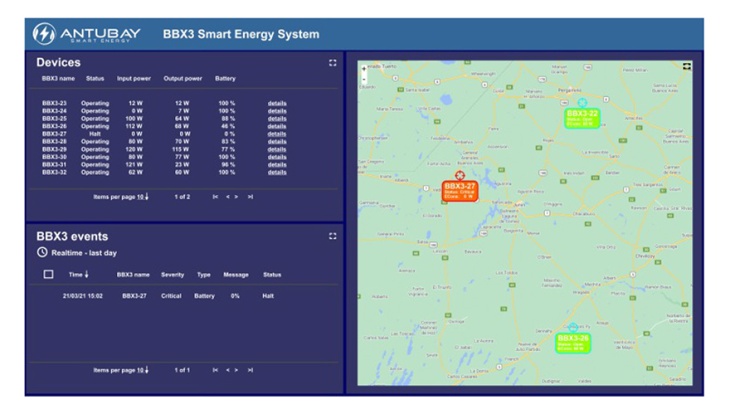Screen dimensions: 730x419
Task: Sort events by Time arrow
Action: point(87,274)
